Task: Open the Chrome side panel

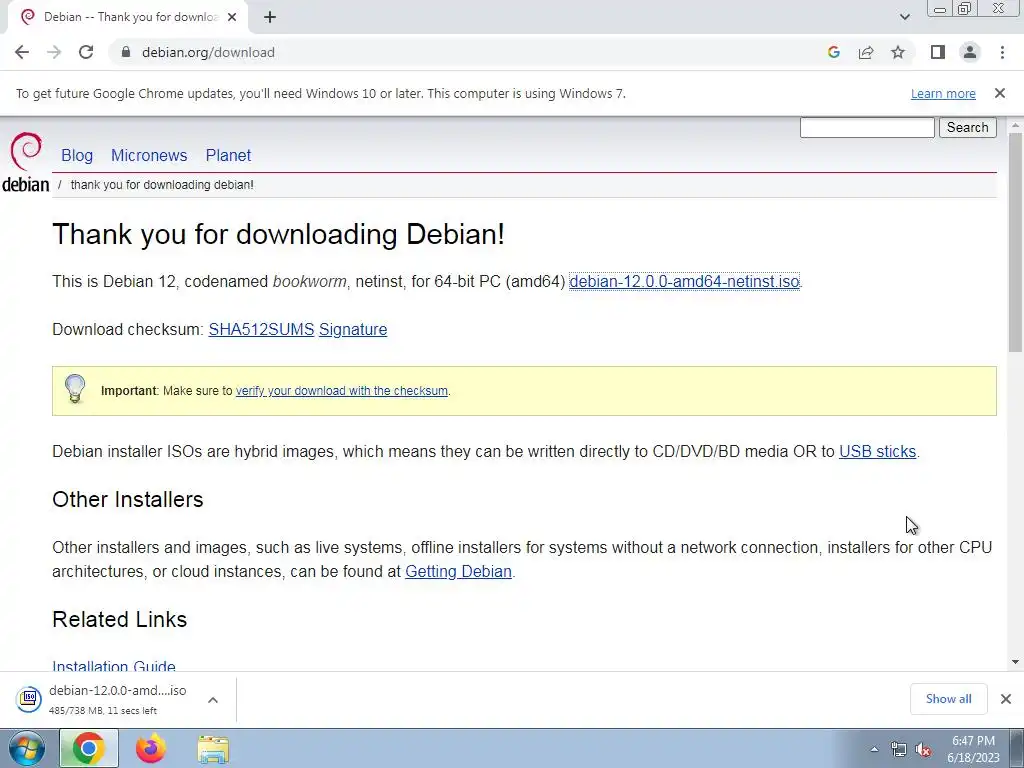Action: (938, 52)
